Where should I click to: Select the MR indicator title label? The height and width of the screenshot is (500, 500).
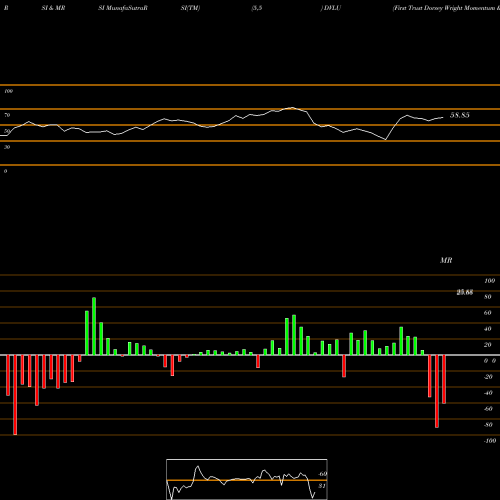tap(446, 260)
